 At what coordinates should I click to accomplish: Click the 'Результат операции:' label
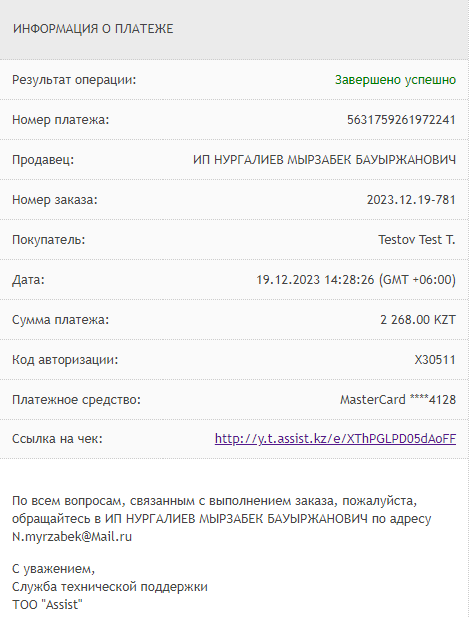[74, 80]
